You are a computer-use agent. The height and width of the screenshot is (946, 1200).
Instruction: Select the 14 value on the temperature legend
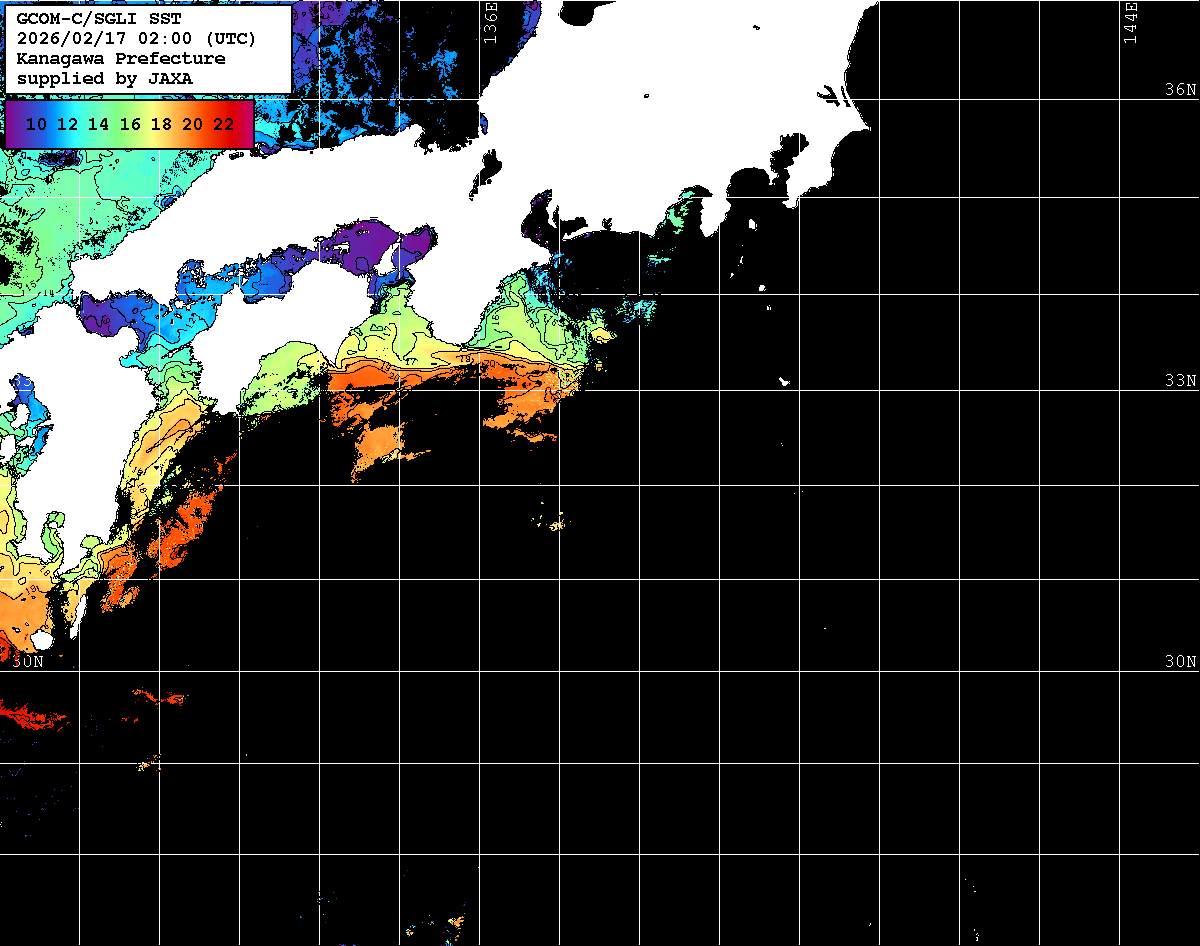point(99,124)
